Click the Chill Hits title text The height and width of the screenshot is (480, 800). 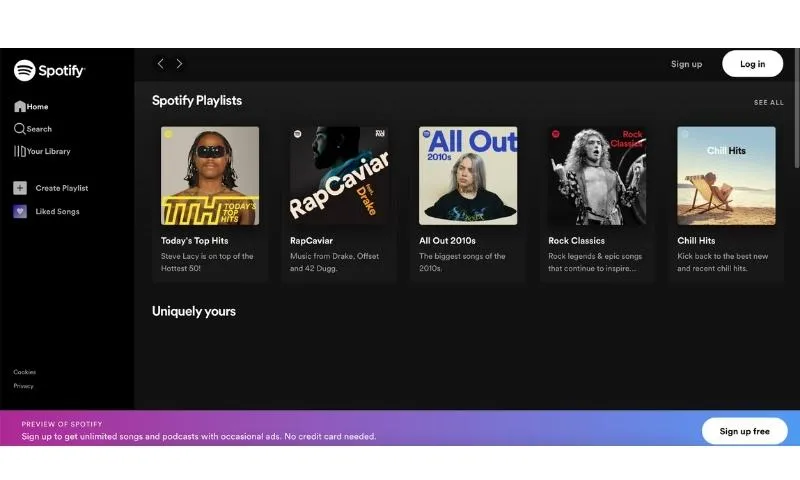tap(696, 241)
